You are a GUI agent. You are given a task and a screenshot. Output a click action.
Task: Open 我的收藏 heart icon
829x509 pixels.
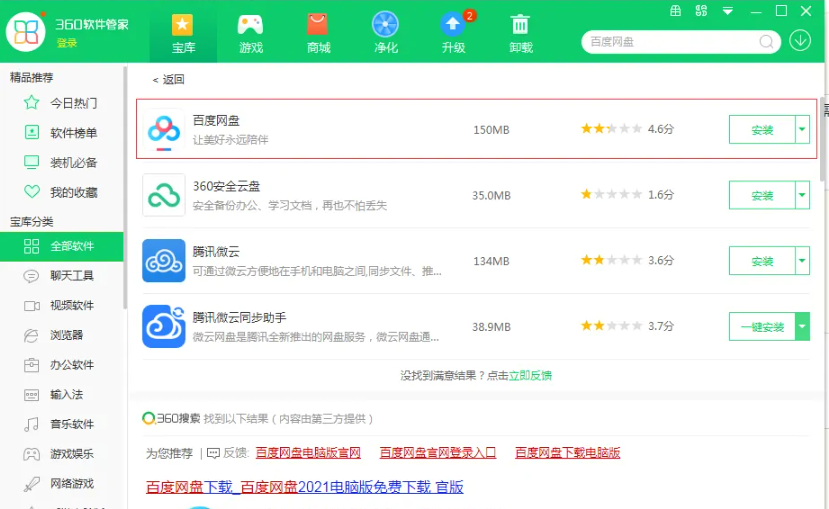[x=32, y=191]
